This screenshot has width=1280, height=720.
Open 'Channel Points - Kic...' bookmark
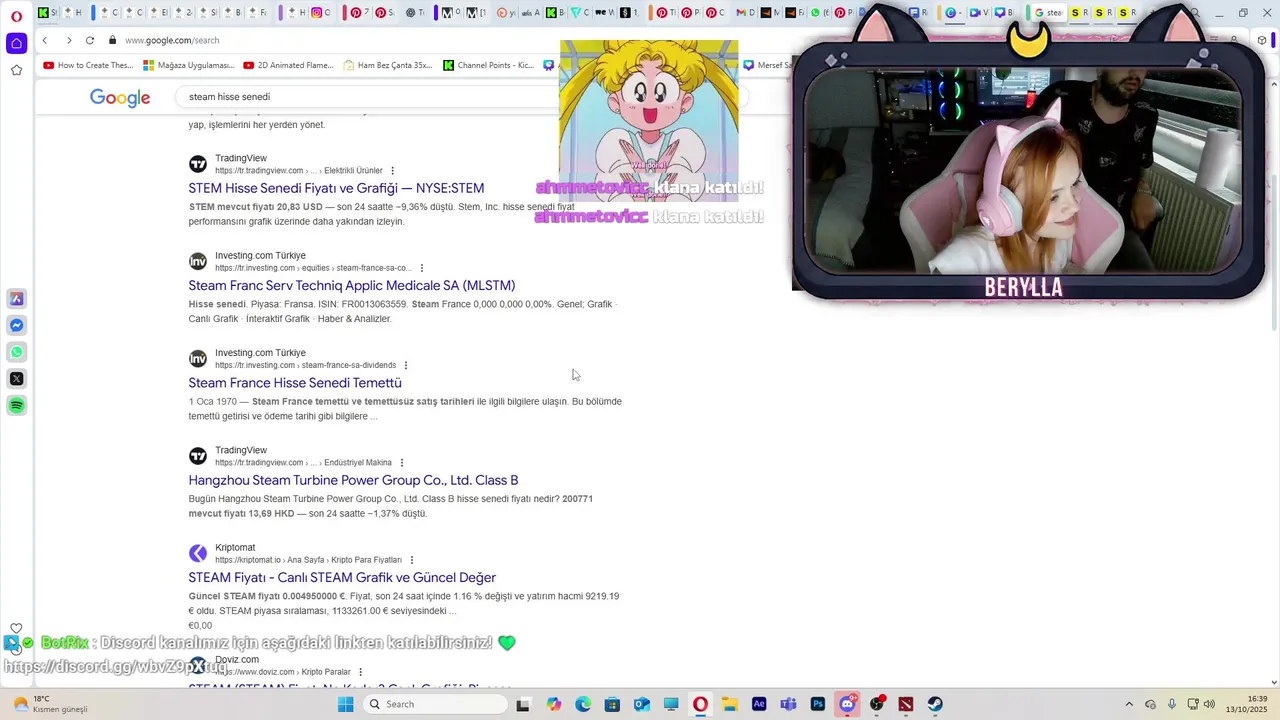pyautogui.click(x=488, y=65)
